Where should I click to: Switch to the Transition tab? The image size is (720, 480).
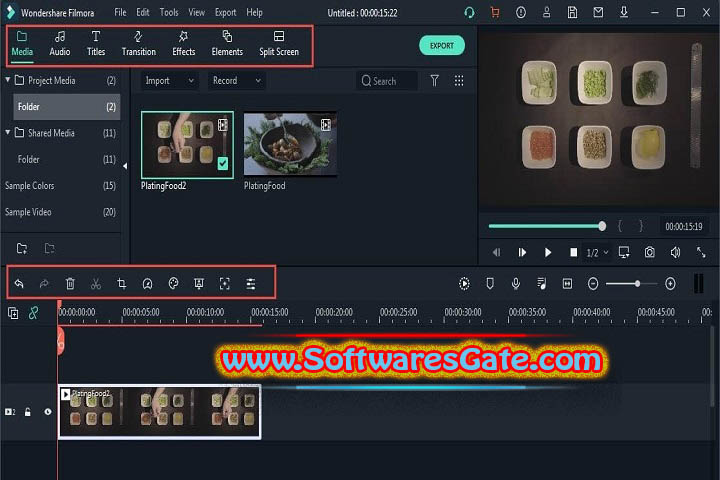pos(139,44)
